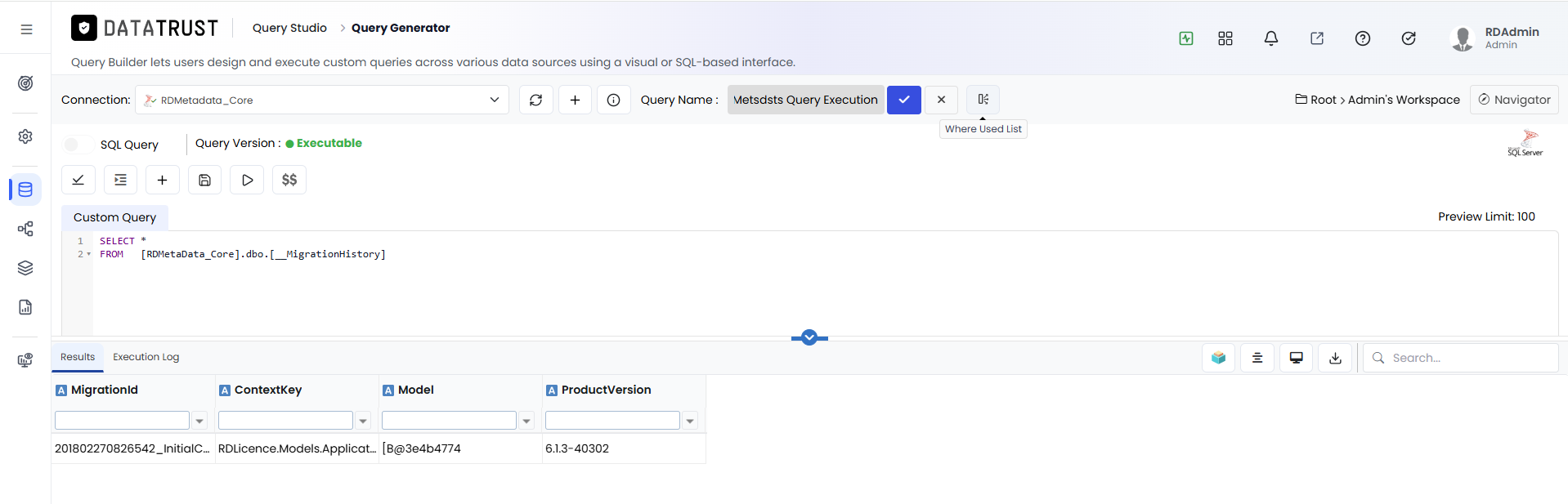The height and width of the screenshot is (504, 1568).
Task: Click the Query Generator breadcrumb
Action: (x=401, y=28)
